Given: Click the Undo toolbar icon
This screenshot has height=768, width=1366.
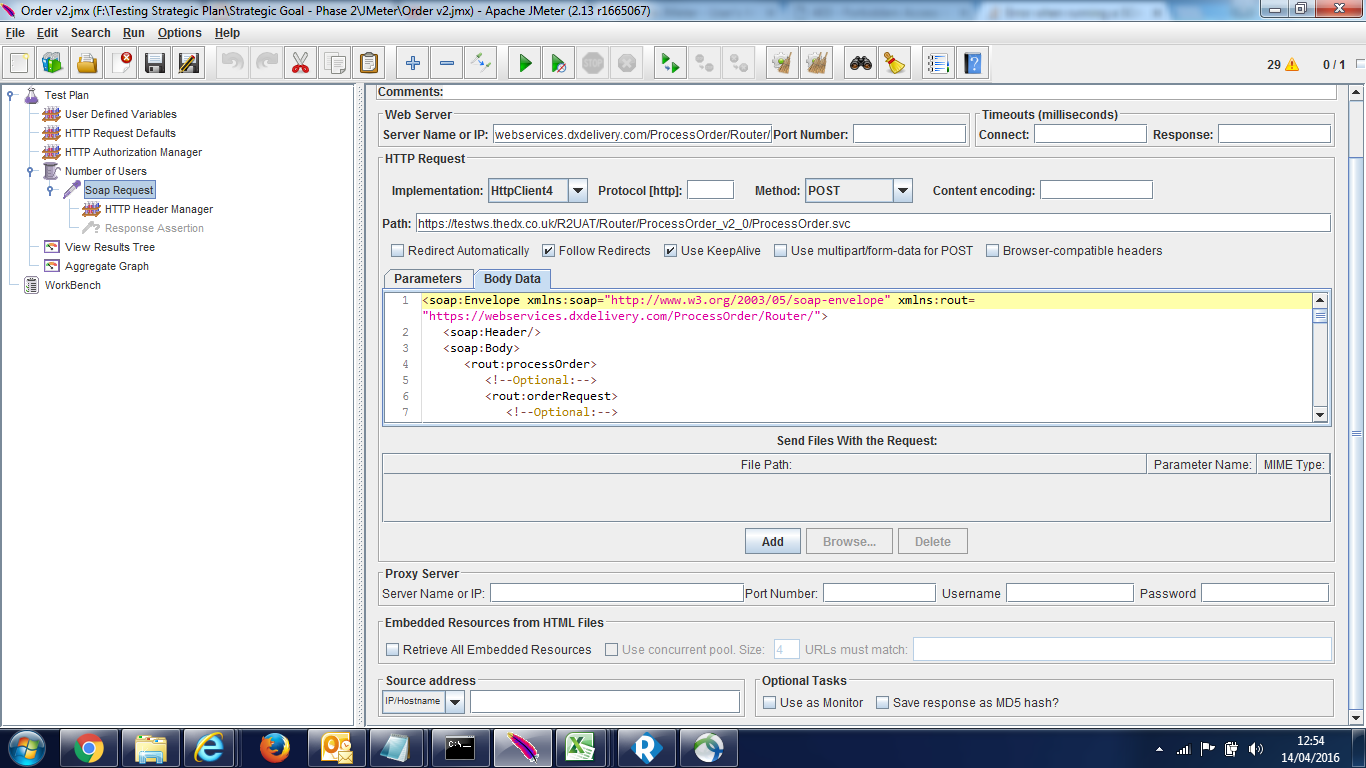Looking at the screenshot, I should click(232, 63).
